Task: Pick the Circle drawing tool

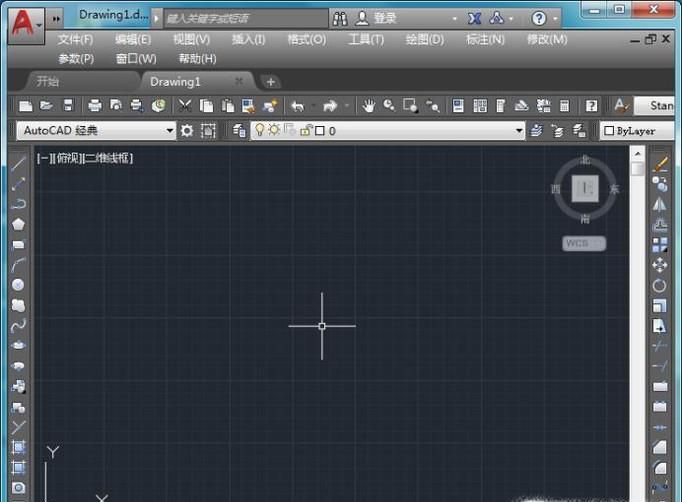Action: 18,285
